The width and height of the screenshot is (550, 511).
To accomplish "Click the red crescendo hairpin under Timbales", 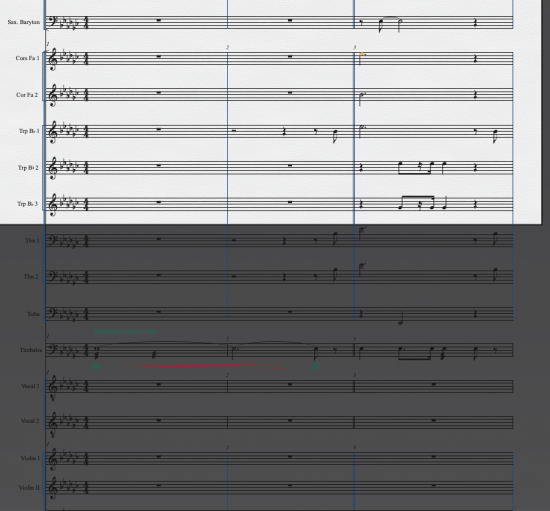I will pyautogui.click(x=207, y=366).
